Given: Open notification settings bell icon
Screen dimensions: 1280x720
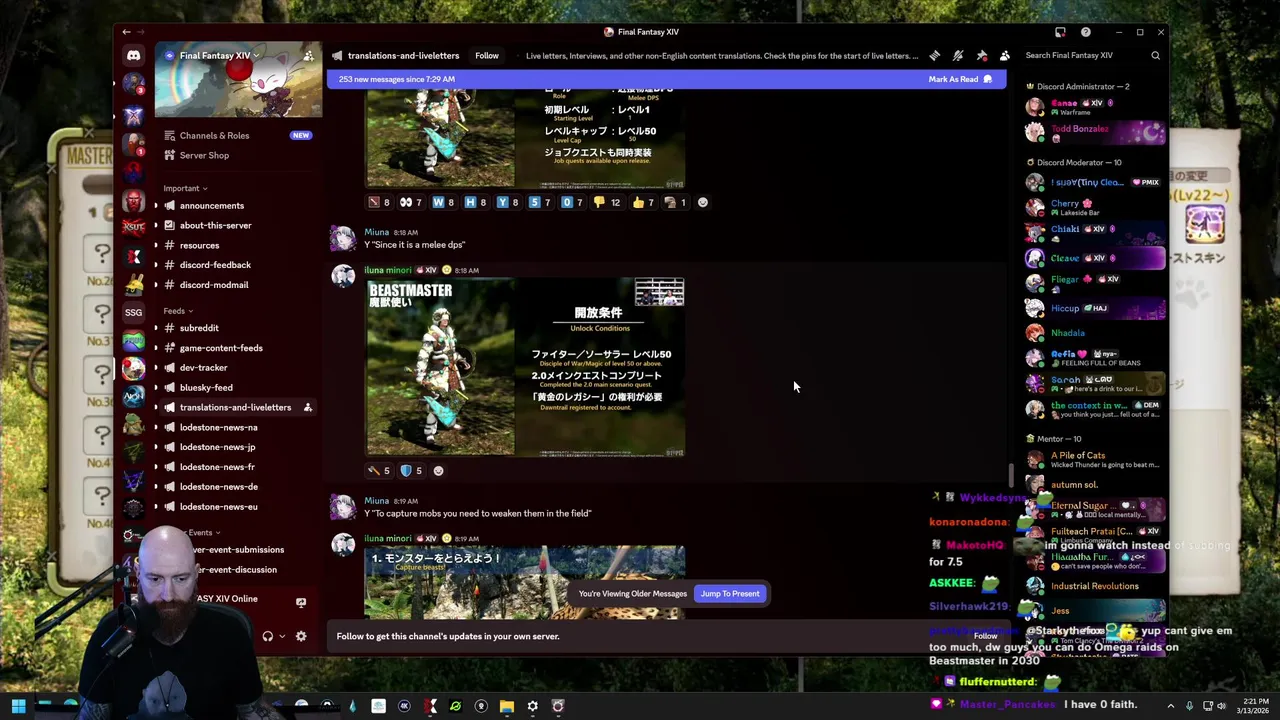Looking at the screenshot, I should tap(958, 56).
